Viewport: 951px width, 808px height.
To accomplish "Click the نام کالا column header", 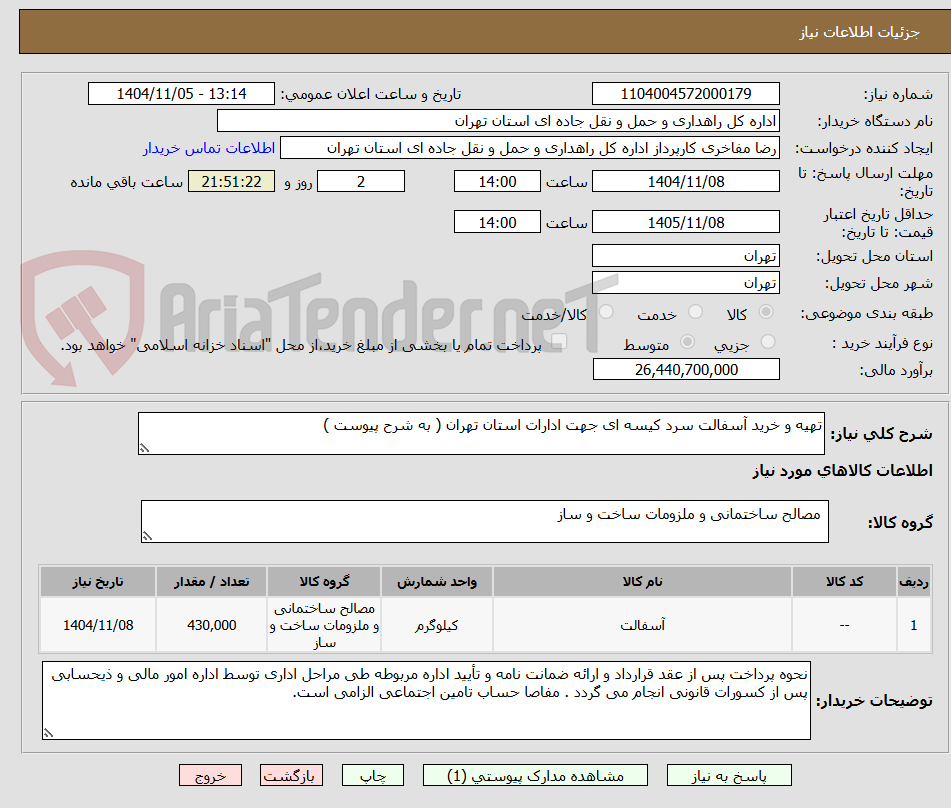I will coord(642,582).
